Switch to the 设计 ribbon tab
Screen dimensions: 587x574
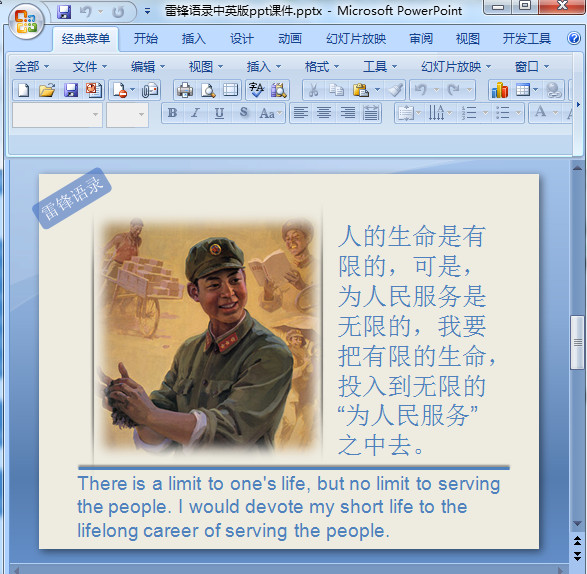pos(241,39)
